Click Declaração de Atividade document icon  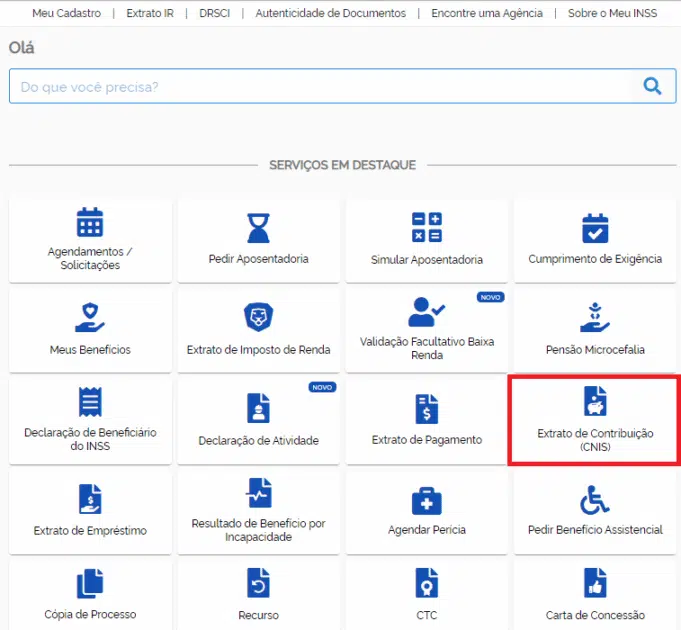258,408
